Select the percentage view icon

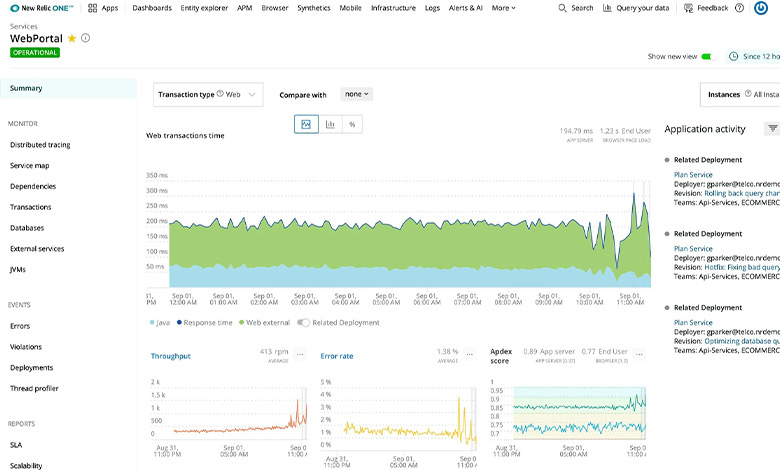coord(352,124)
